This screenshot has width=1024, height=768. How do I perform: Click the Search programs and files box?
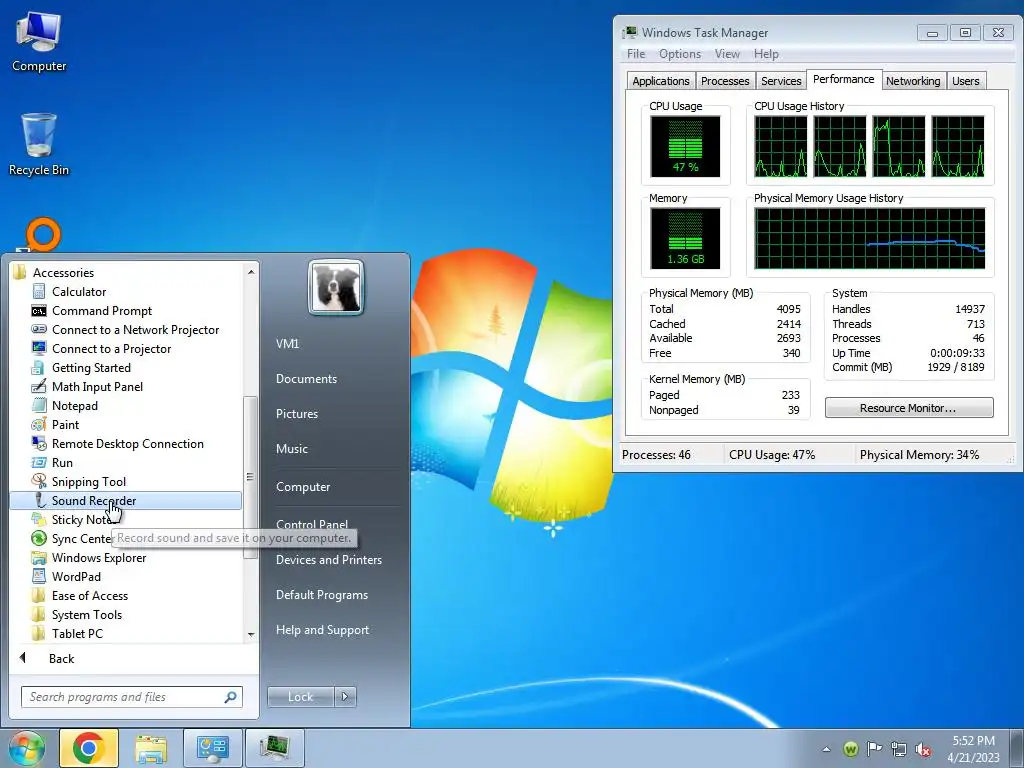(131, 697)
